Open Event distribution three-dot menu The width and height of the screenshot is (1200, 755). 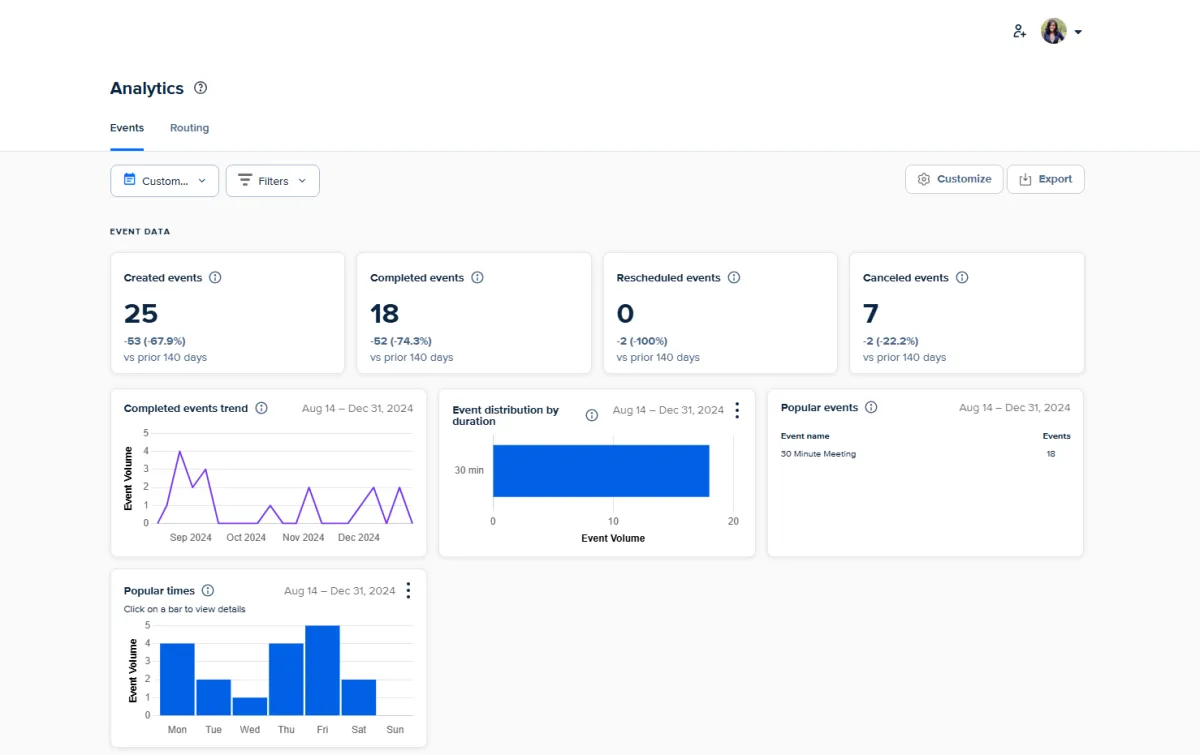737,410
